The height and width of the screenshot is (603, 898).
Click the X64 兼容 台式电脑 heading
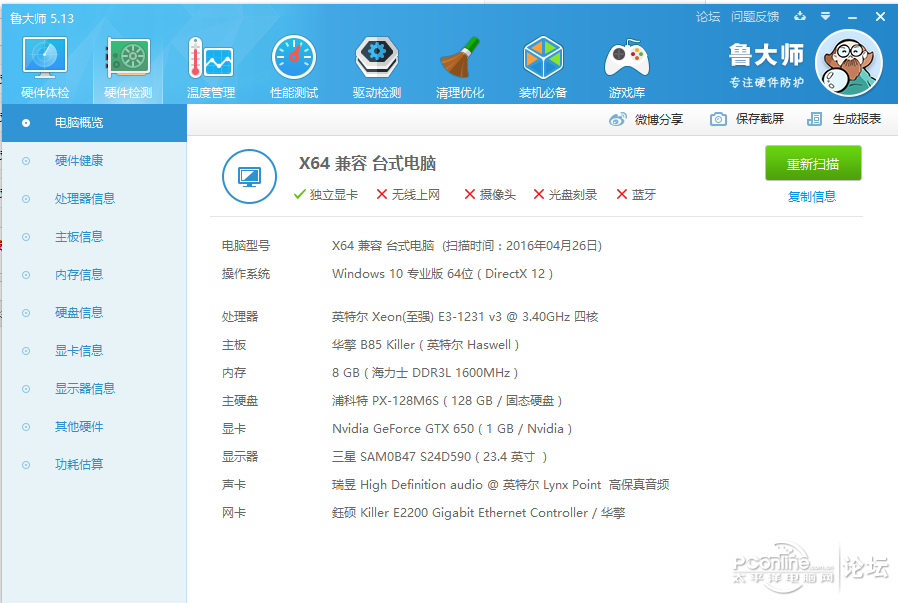367,163
